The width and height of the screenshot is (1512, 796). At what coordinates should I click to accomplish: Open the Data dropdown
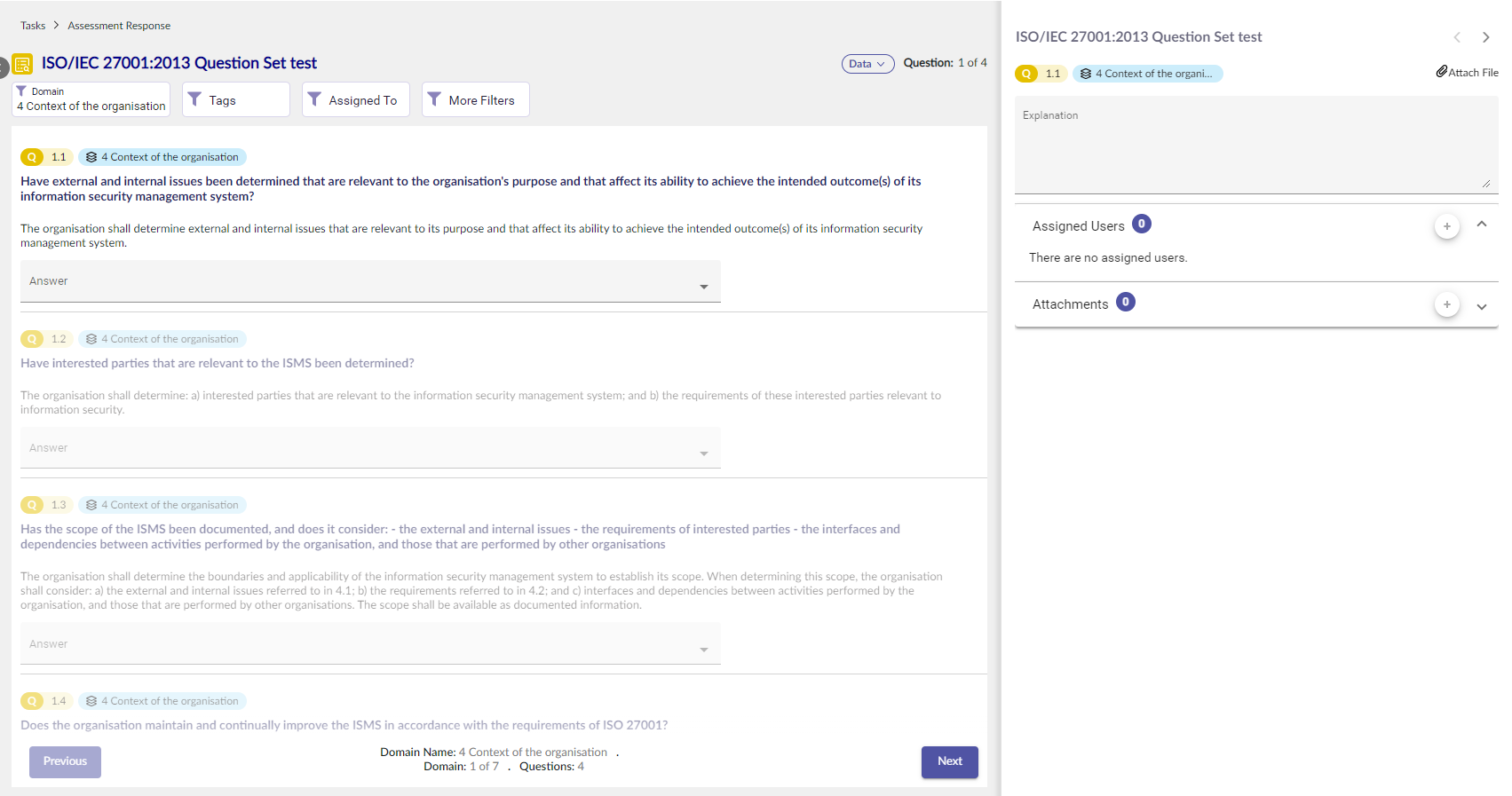pos(867,64)
